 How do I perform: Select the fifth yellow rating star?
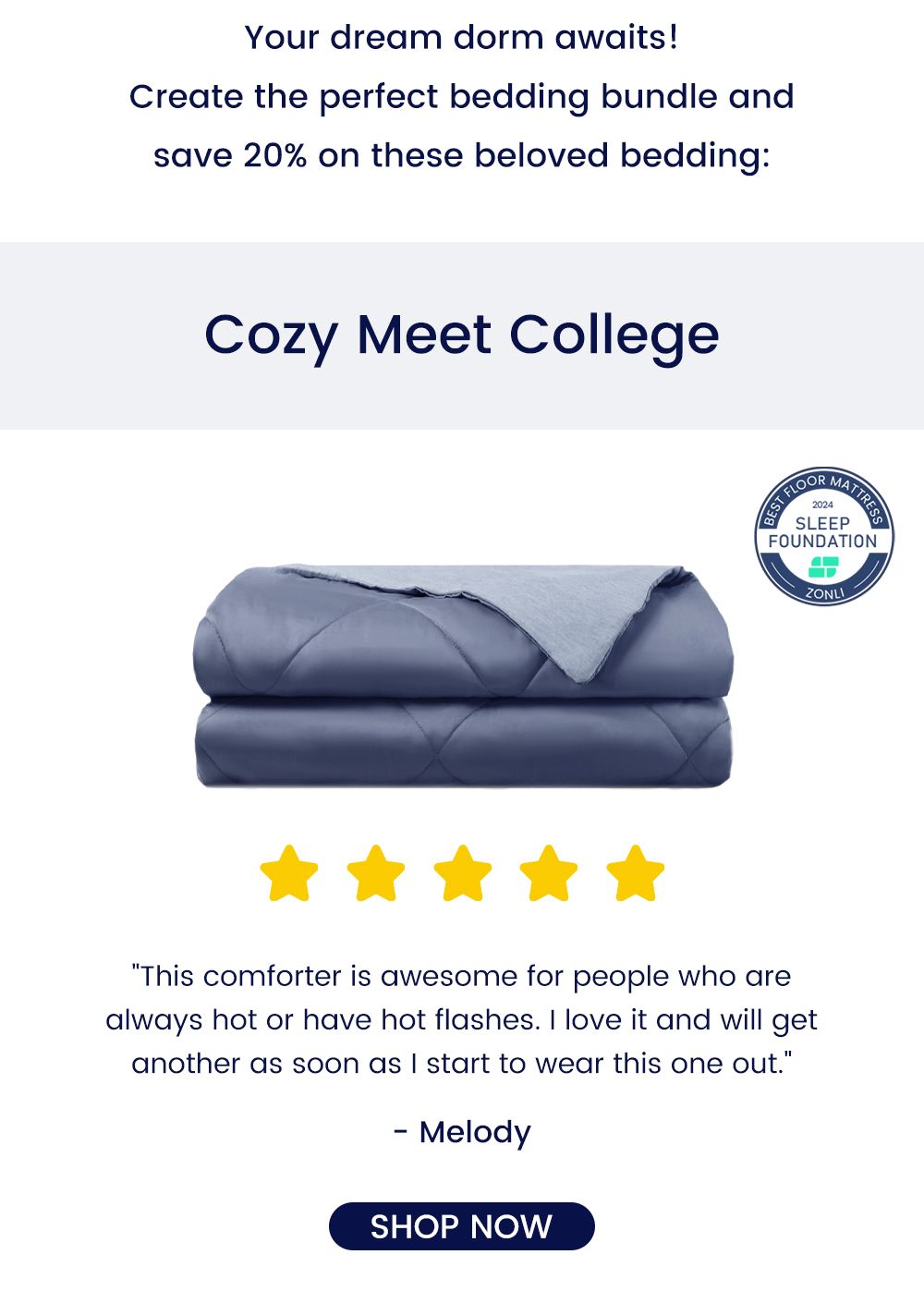pos(636,872)
